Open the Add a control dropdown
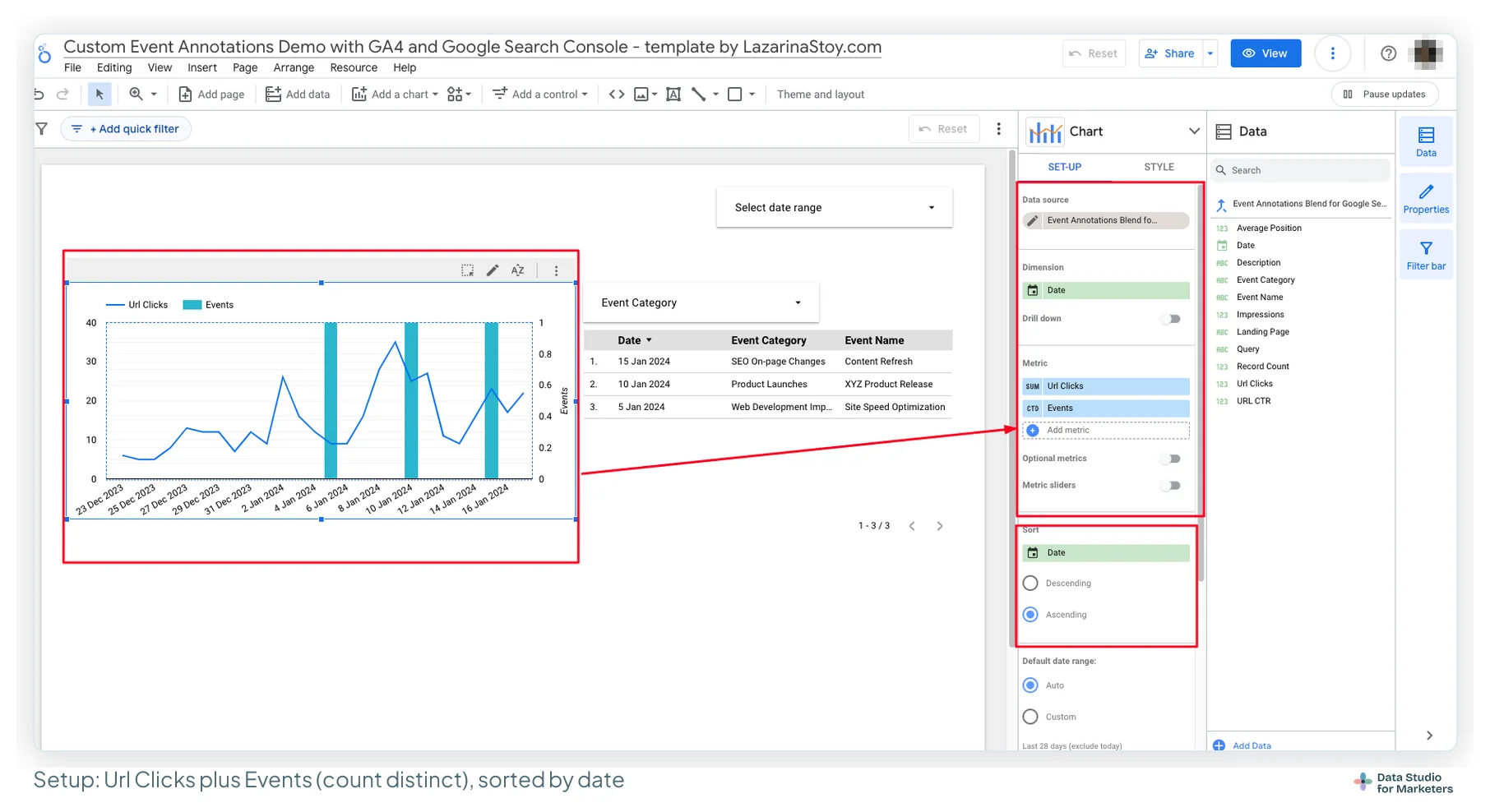 coord(540,95)
